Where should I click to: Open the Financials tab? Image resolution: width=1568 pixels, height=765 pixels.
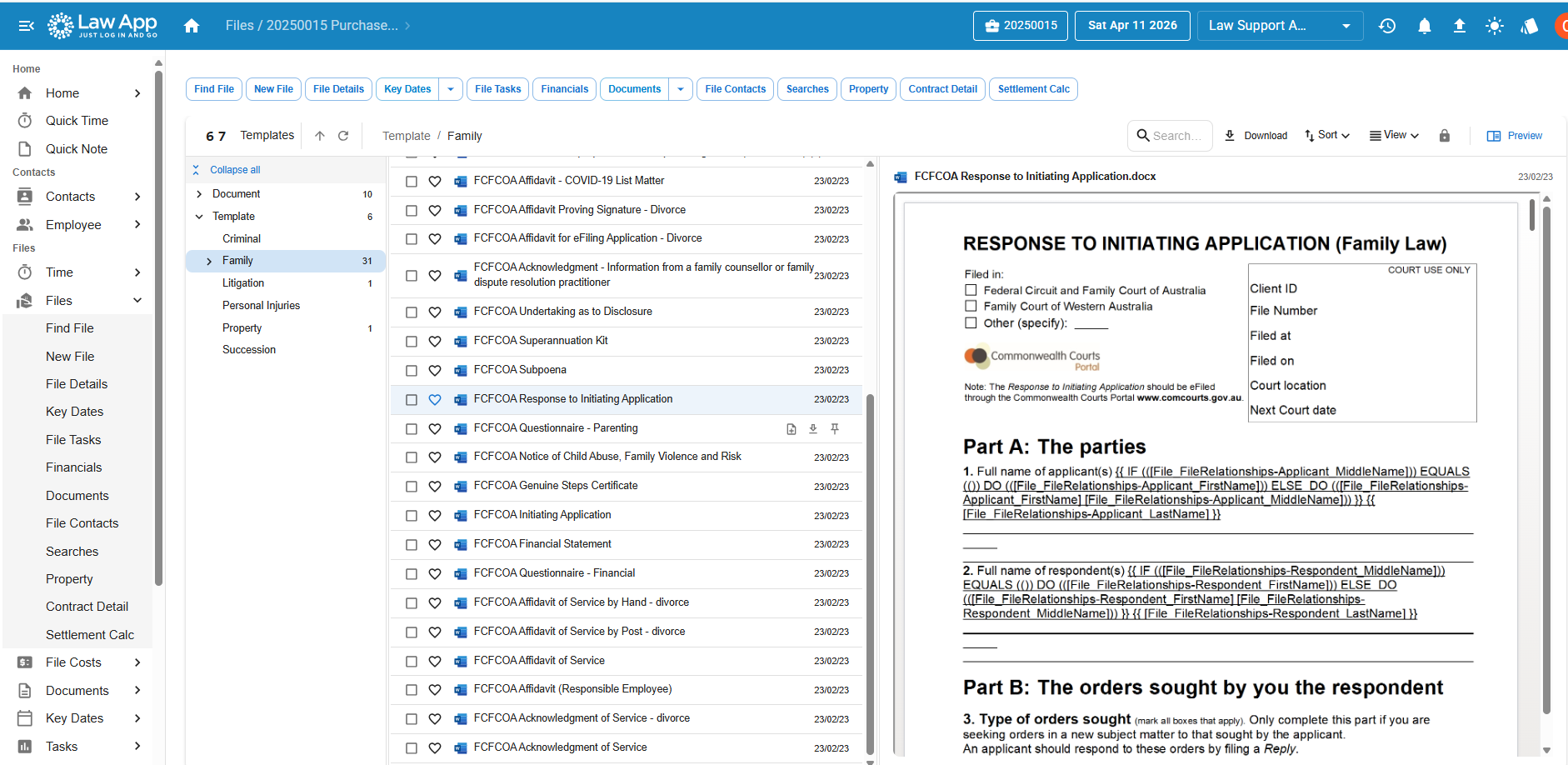tap(564, 89)
